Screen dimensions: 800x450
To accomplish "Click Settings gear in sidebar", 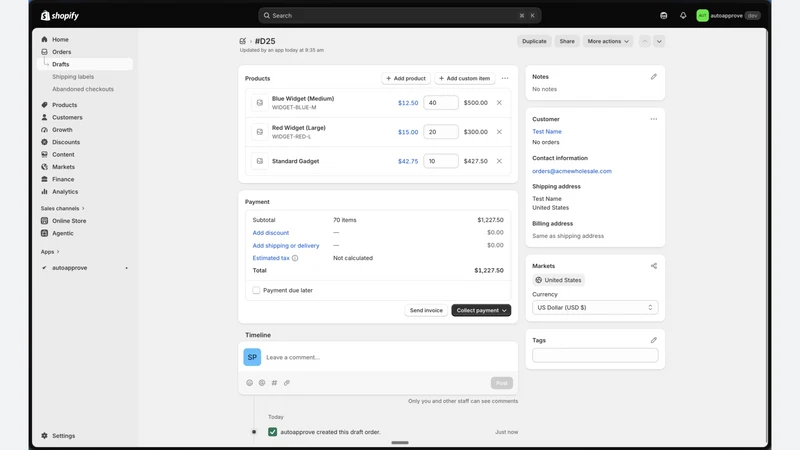I will pyautogui.click(x=44, y=436).
